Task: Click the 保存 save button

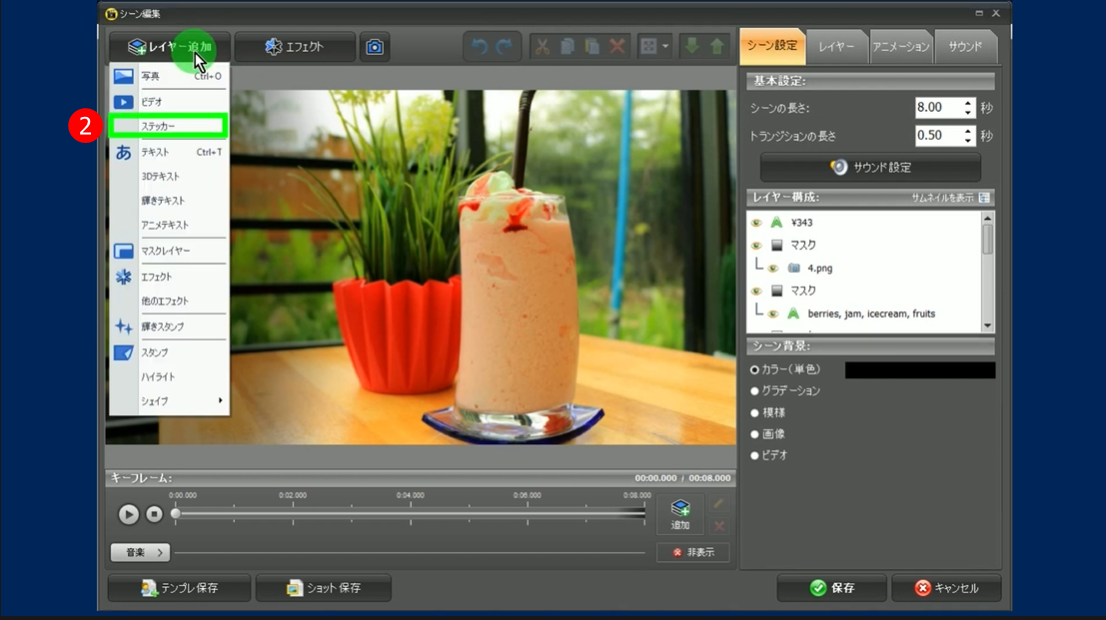Action: 832,588
